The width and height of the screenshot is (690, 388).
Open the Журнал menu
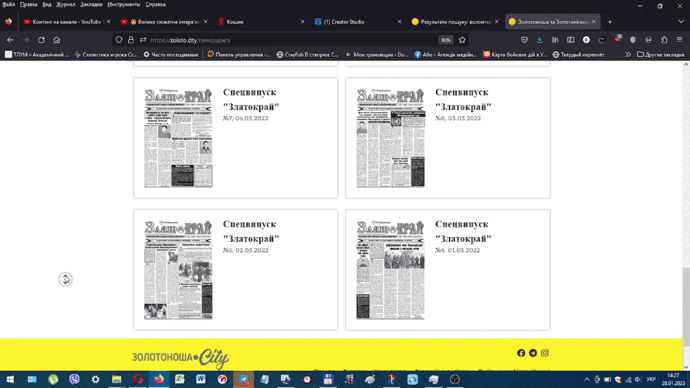tap(66, 4)
